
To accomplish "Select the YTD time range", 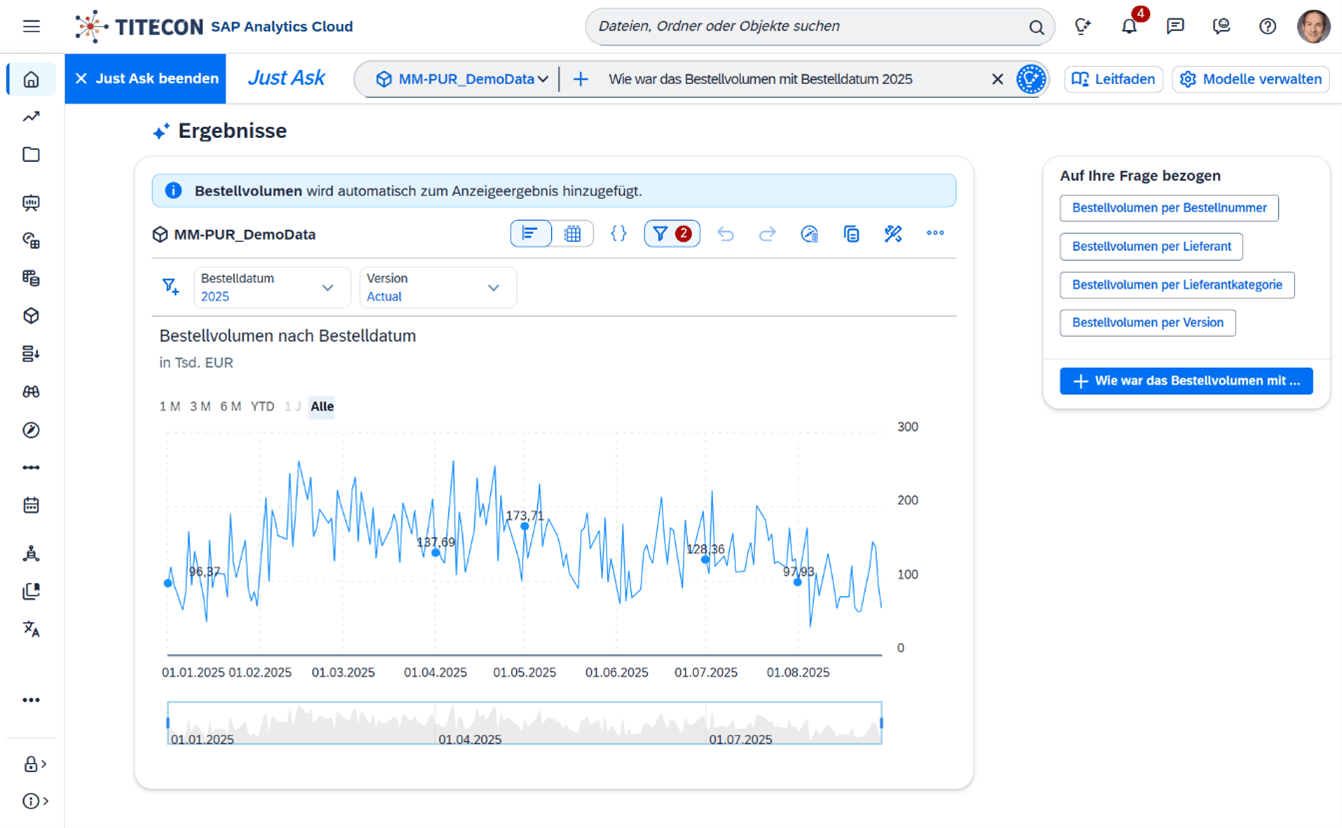I will 262,406.
